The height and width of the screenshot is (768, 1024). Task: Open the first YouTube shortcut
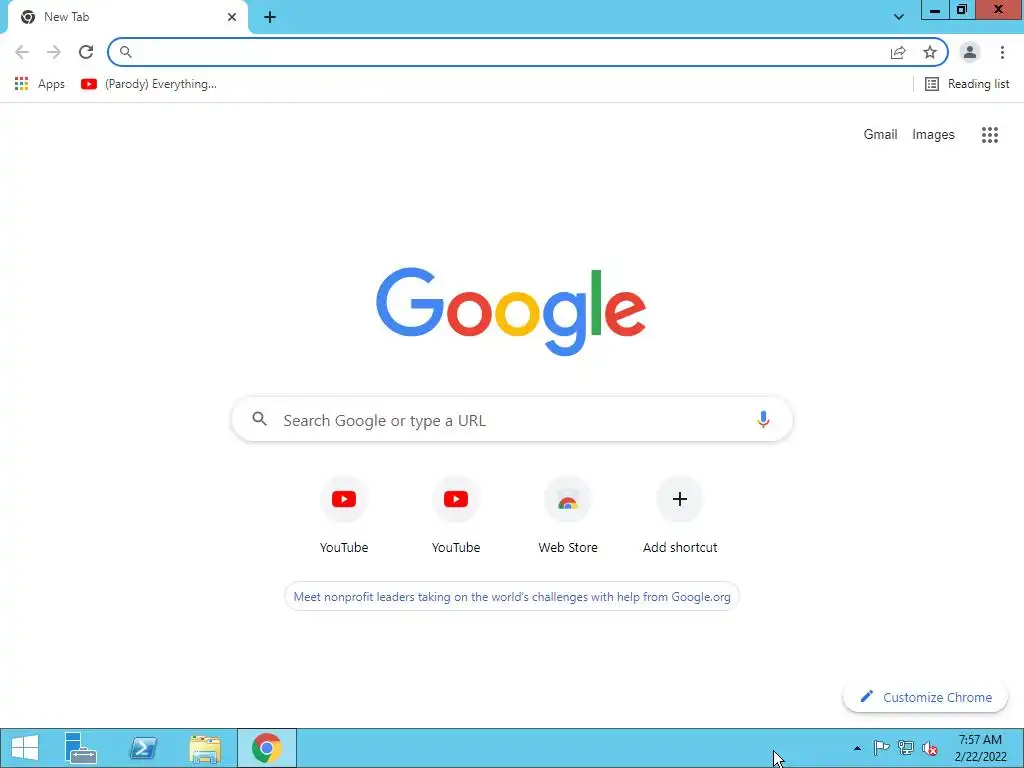coord(344,516)
